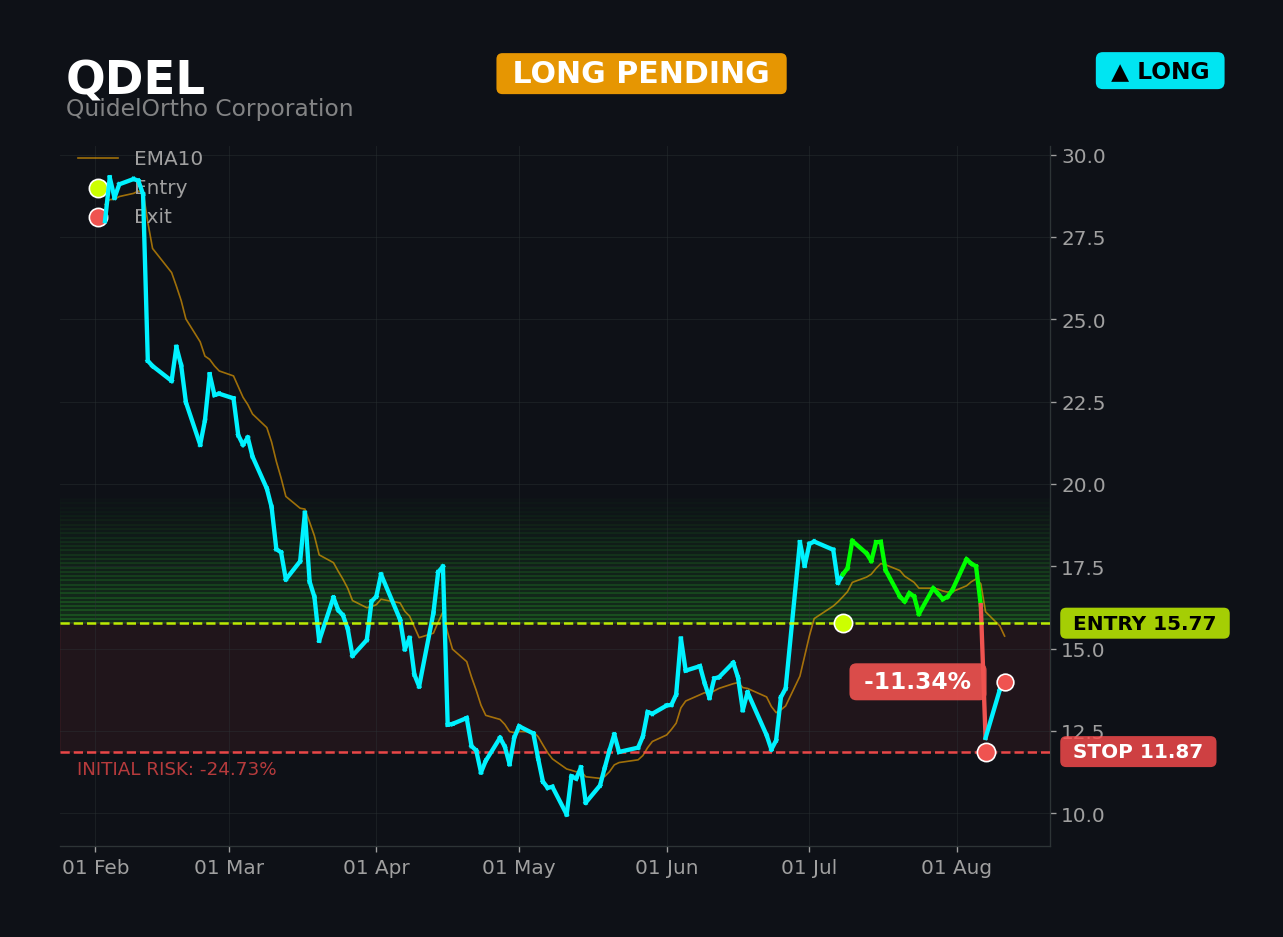The height and width of the screenshot is (937, 1283).
Task: Select the 01 Apr date label
Action: coord(376,868)
